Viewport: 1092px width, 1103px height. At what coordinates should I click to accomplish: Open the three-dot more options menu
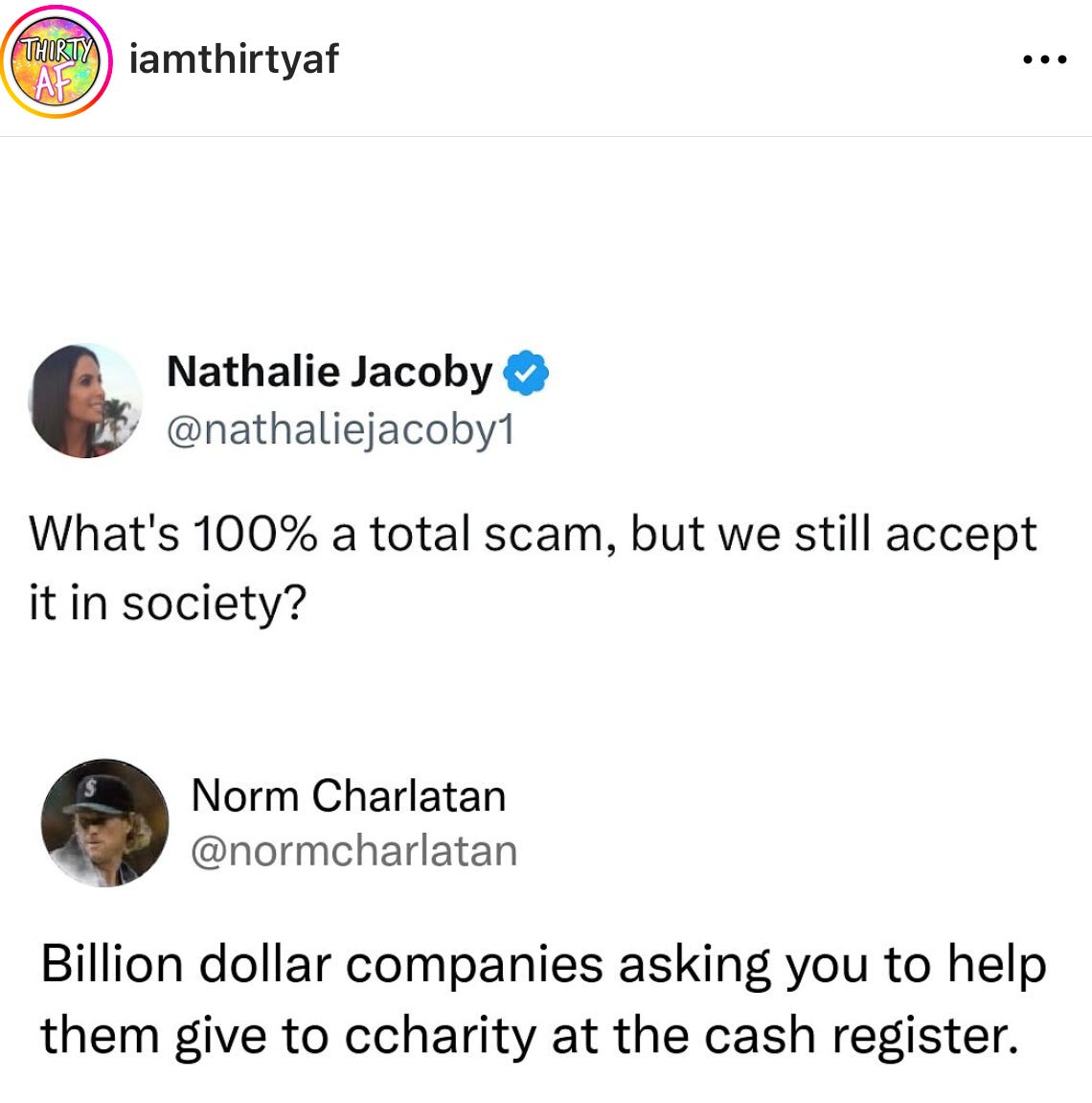(1045, 59)
